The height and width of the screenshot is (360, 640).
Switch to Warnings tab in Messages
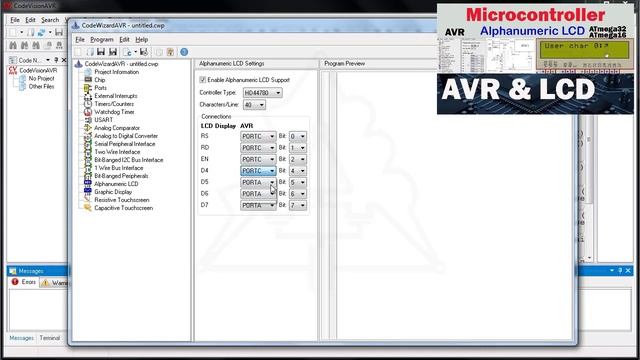coord(55,282)
